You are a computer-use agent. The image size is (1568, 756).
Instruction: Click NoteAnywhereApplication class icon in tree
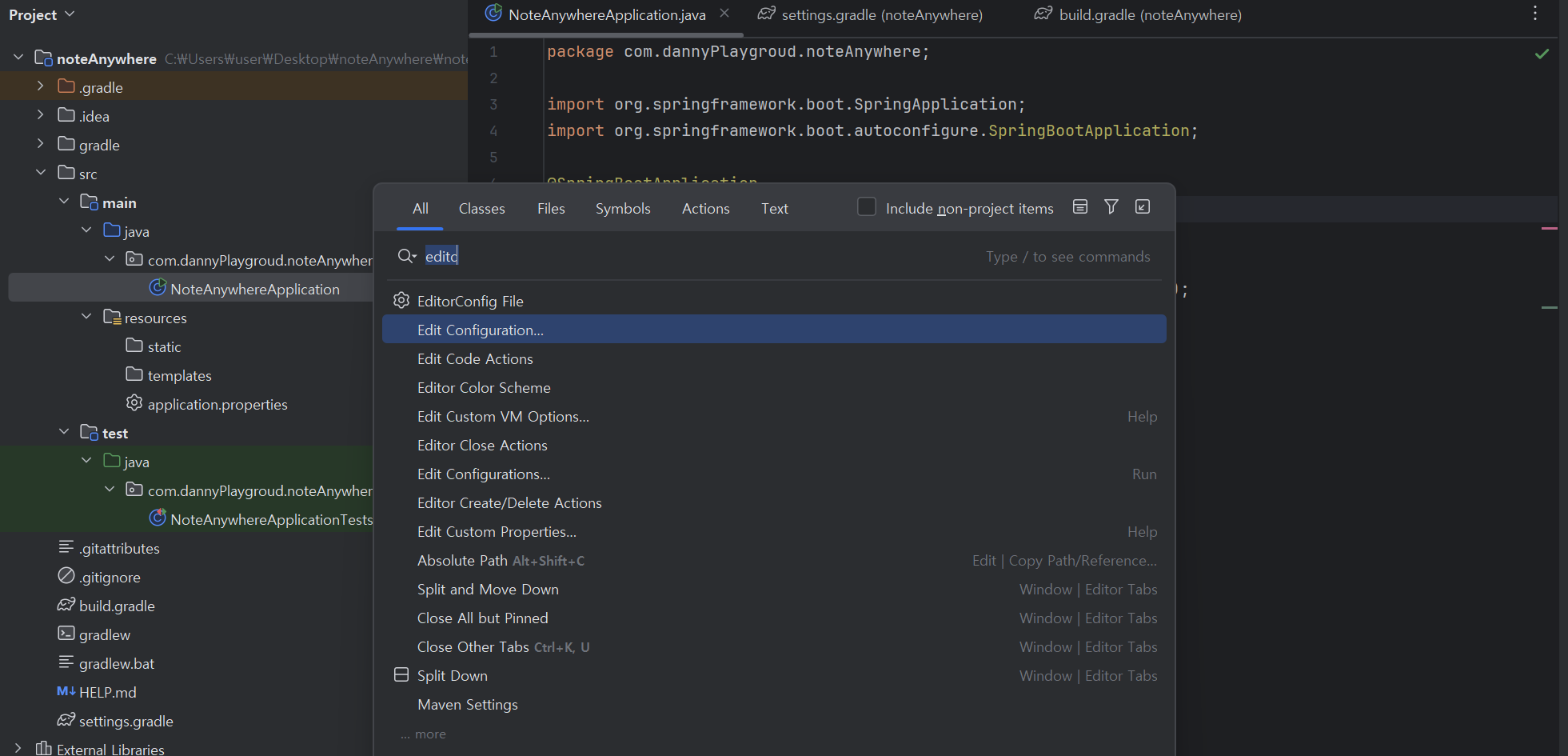tap(158, 288)
